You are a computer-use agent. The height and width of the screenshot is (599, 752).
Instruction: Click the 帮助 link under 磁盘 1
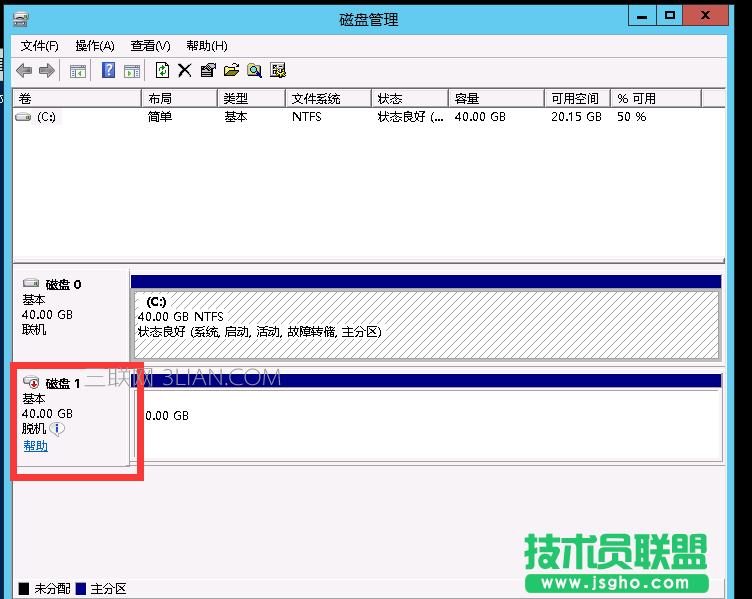(35, 446)
